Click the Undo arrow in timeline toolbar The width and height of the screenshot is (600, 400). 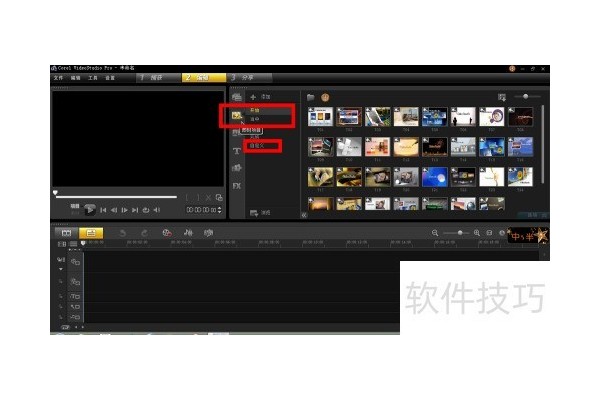pyautogui.click(x=122, y=233)
